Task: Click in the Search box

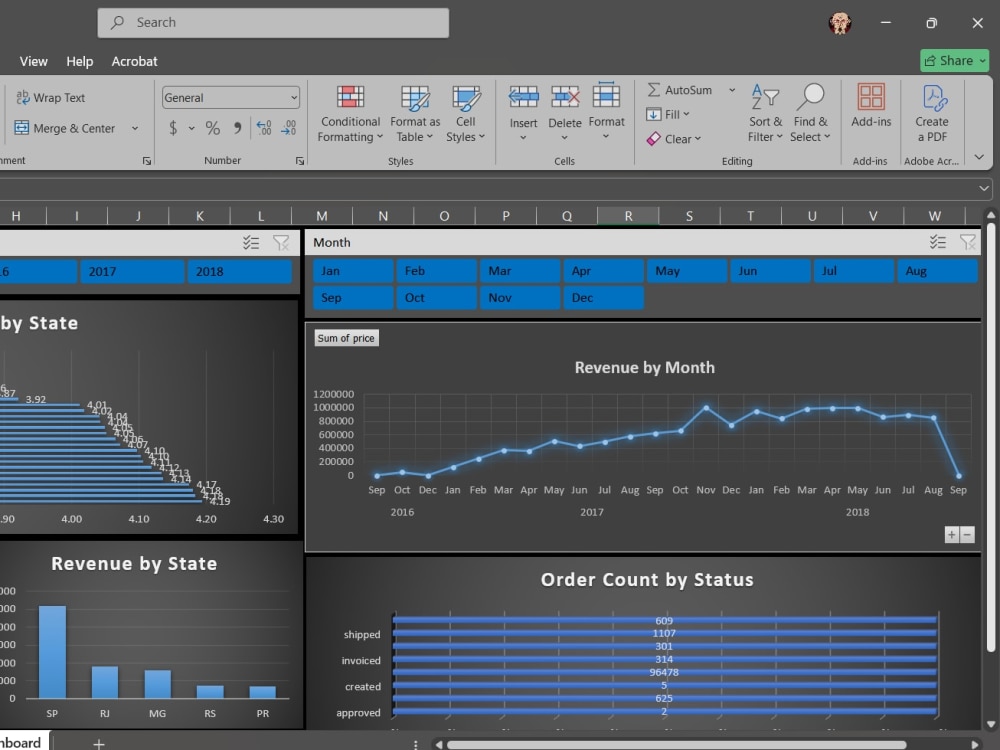Action: pyautogui.click(x=273, y=23)
